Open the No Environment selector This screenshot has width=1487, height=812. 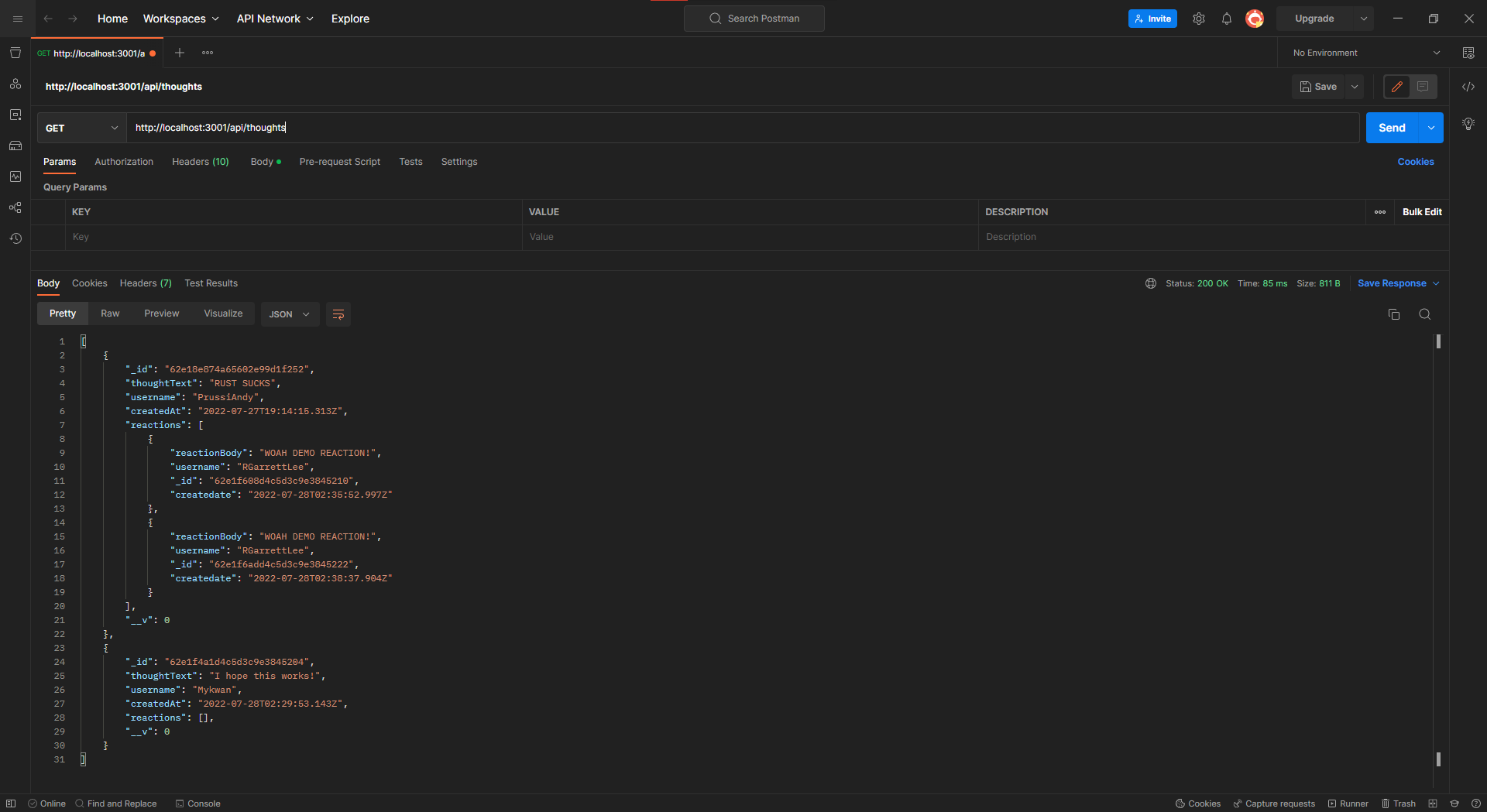tap(1365, 53)
